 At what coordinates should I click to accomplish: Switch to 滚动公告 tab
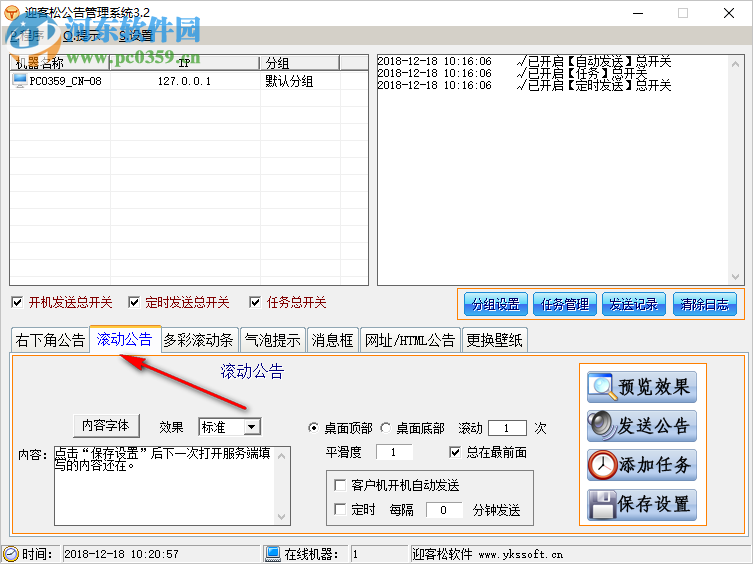[x=124, y=339]
